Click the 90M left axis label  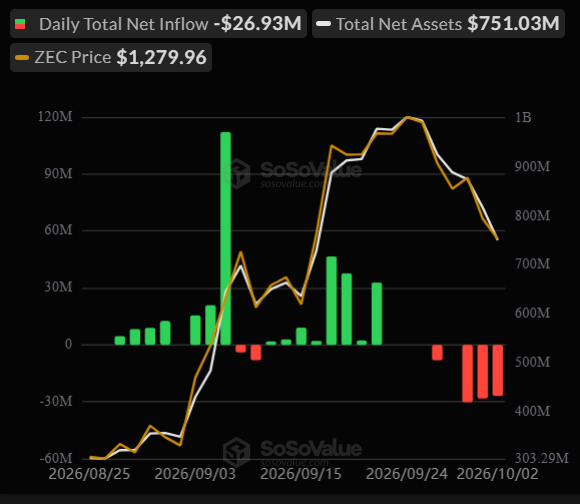click(58, 174)
